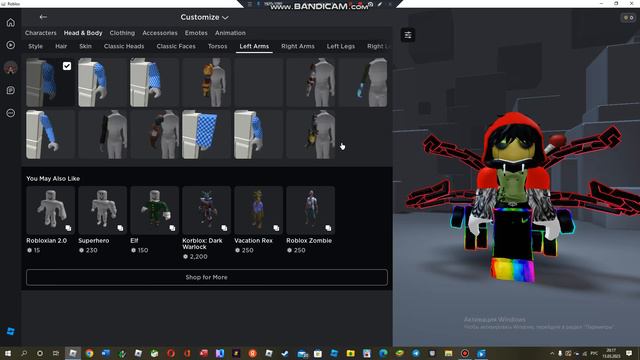Click the Robux balance indicator
The image size is (640, 360).
[x=628, y=18]
